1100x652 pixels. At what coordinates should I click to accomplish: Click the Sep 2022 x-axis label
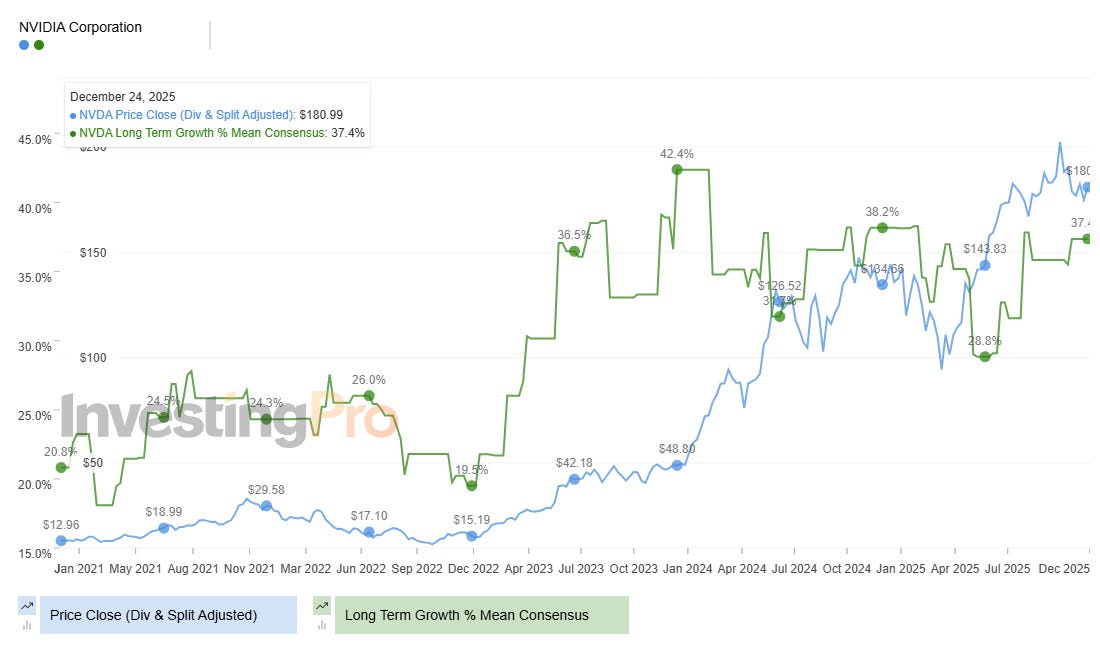click(x=417, y=568)
